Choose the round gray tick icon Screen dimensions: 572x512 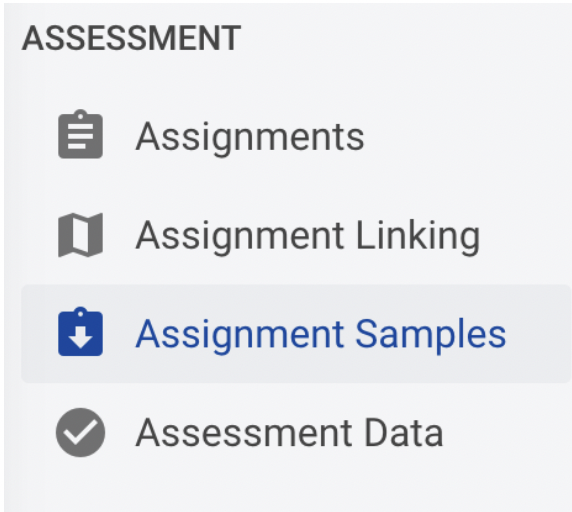[x=80, y=433]
